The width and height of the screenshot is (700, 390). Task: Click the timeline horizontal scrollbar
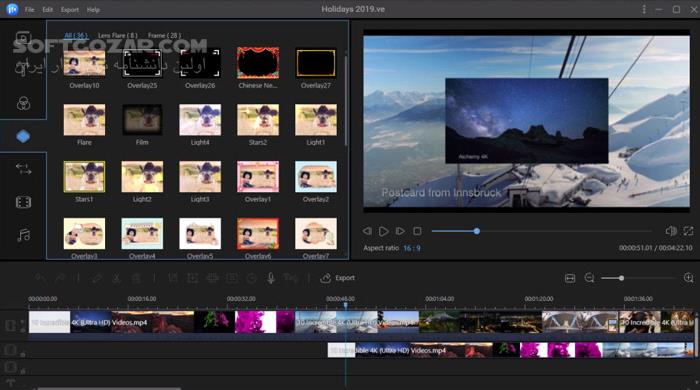coord(109,388)
